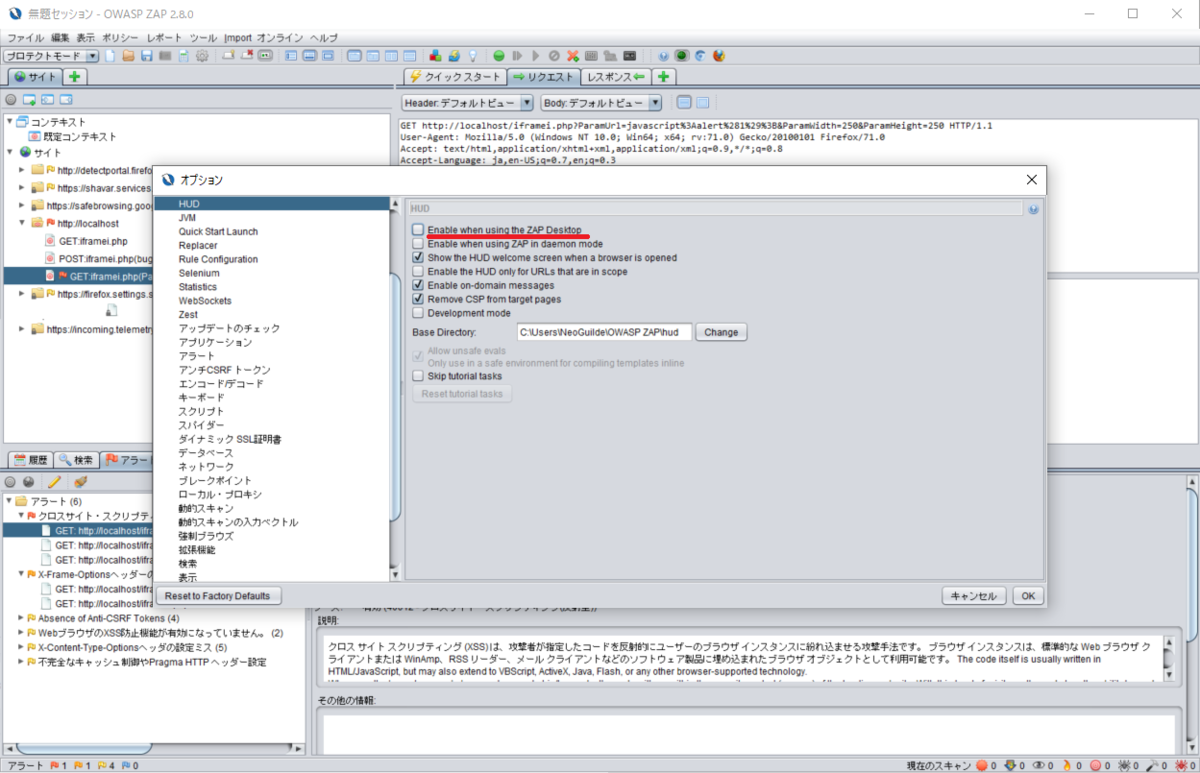This screenshot has height=773, width=1200.
Task: Click scroll-down arrow of options category list
Action: click(395, 575)
